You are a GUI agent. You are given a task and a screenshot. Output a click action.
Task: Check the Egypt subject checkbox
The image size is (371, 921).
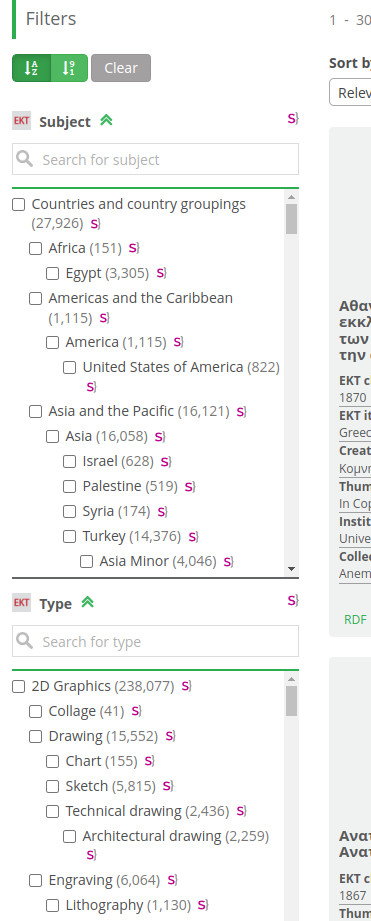click(52, 273)
